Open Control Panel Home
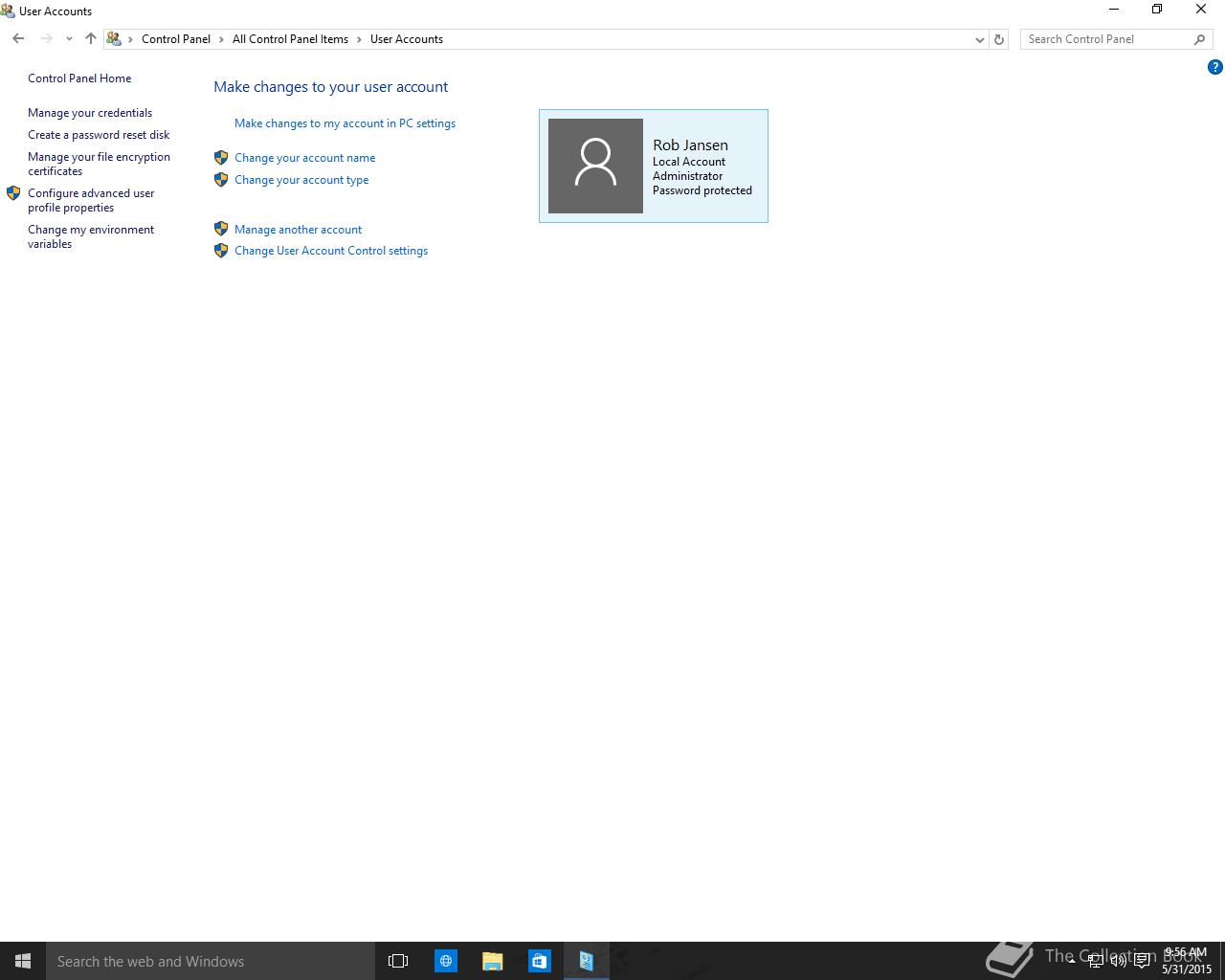Image resolution: width=1225 pixels, height=980 pixels. click(x=79, y=78)
